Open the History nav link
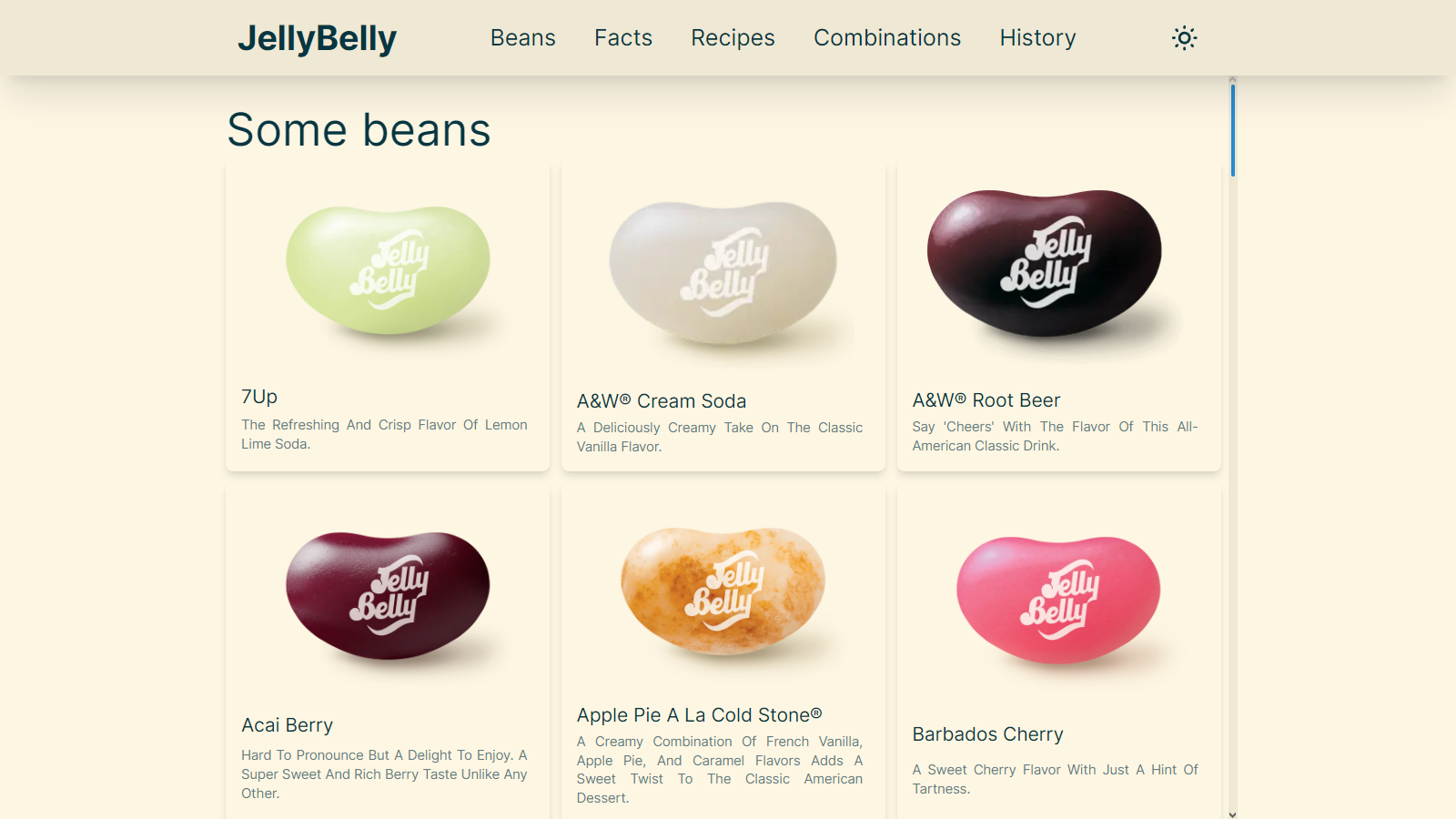This screenshot has width=1456, height=819. 1037,38
